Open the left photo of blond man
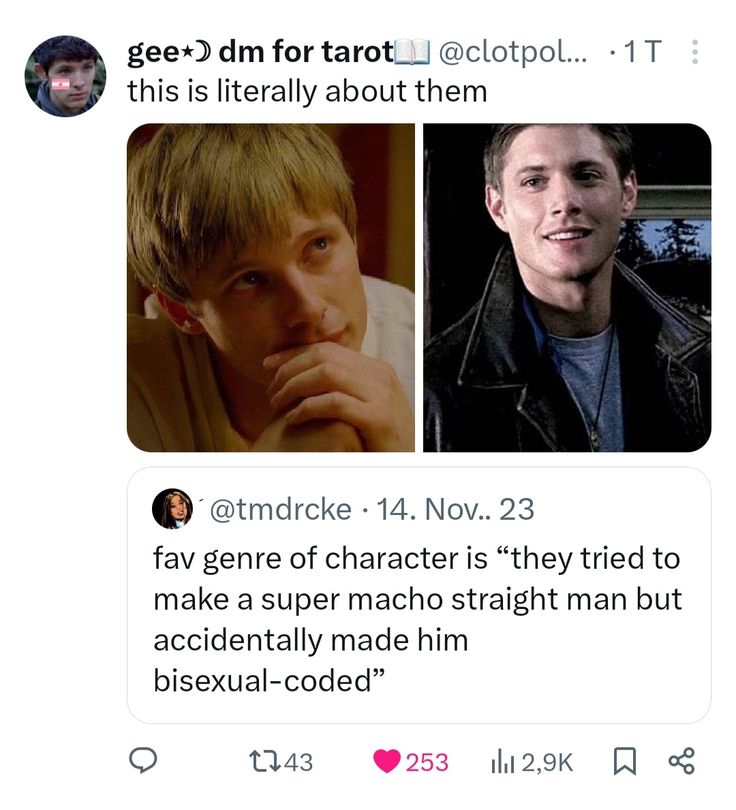The image size is (736, 810). pyautogui.click(x=270, y=287)
